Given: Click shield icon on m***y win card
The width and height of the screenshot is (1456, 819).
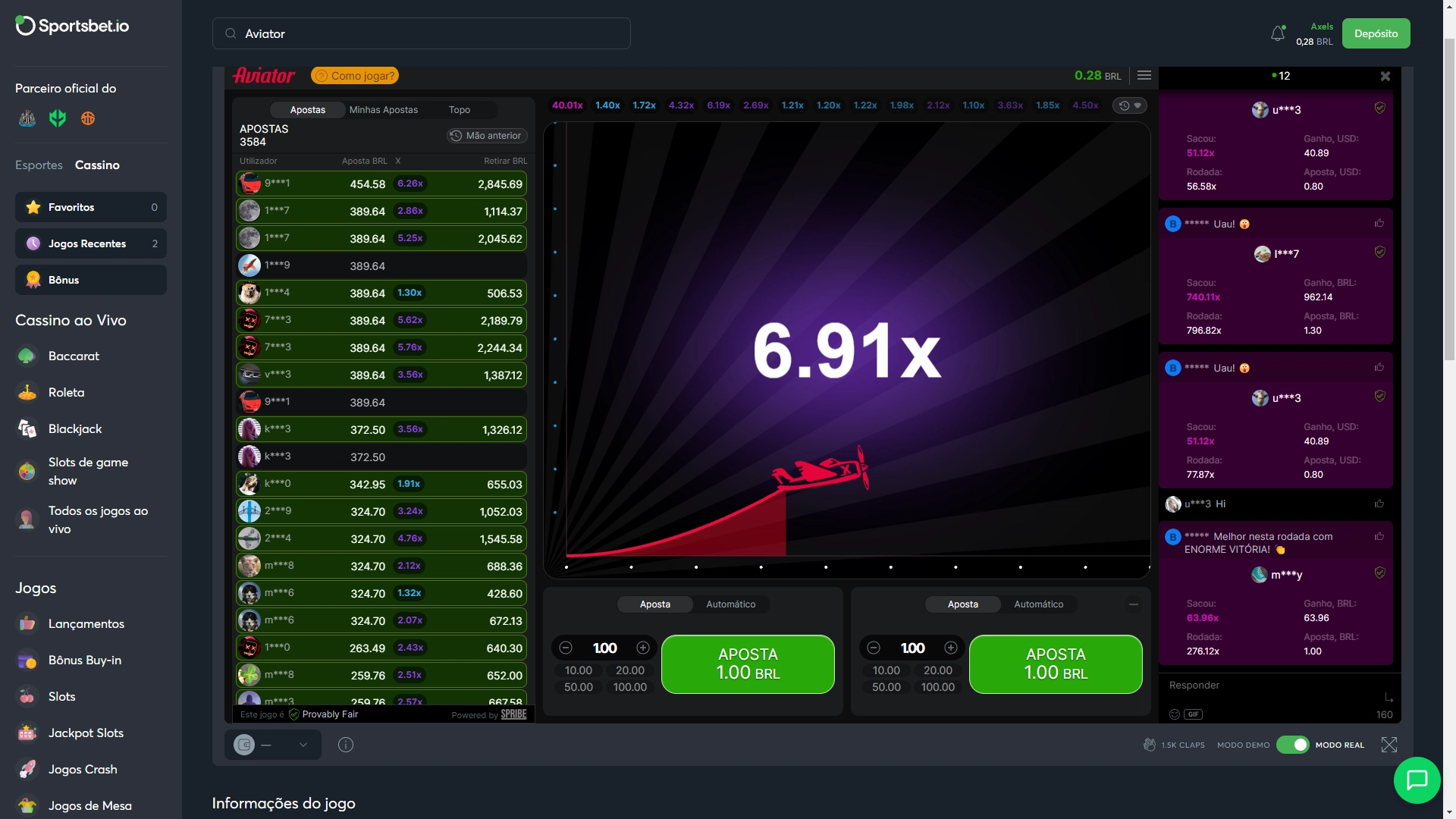Looking at the screenshot, I should click(1379, 573).
